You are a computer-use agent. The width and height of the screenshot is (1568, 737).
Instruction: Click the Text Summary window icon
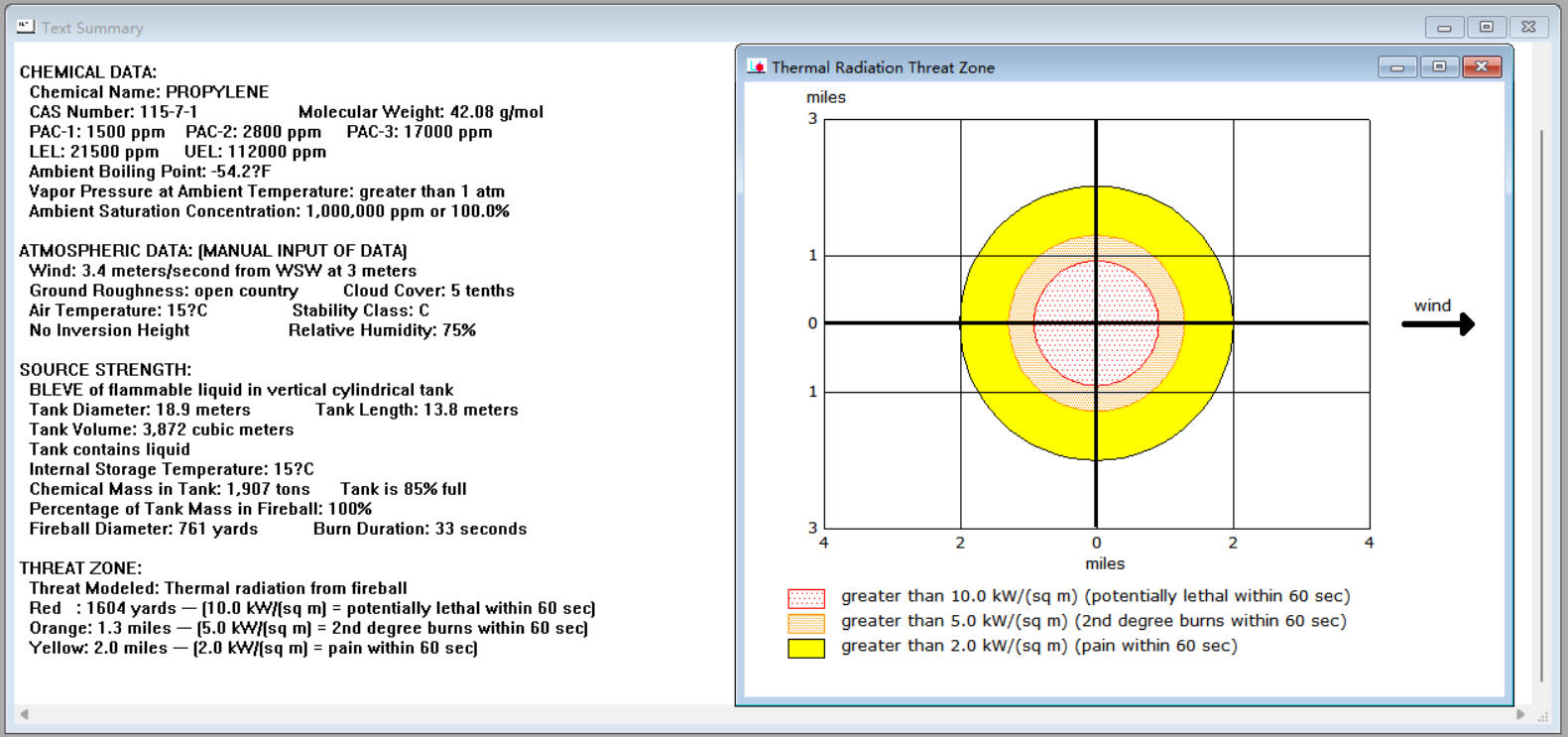(x=26, y=27)
